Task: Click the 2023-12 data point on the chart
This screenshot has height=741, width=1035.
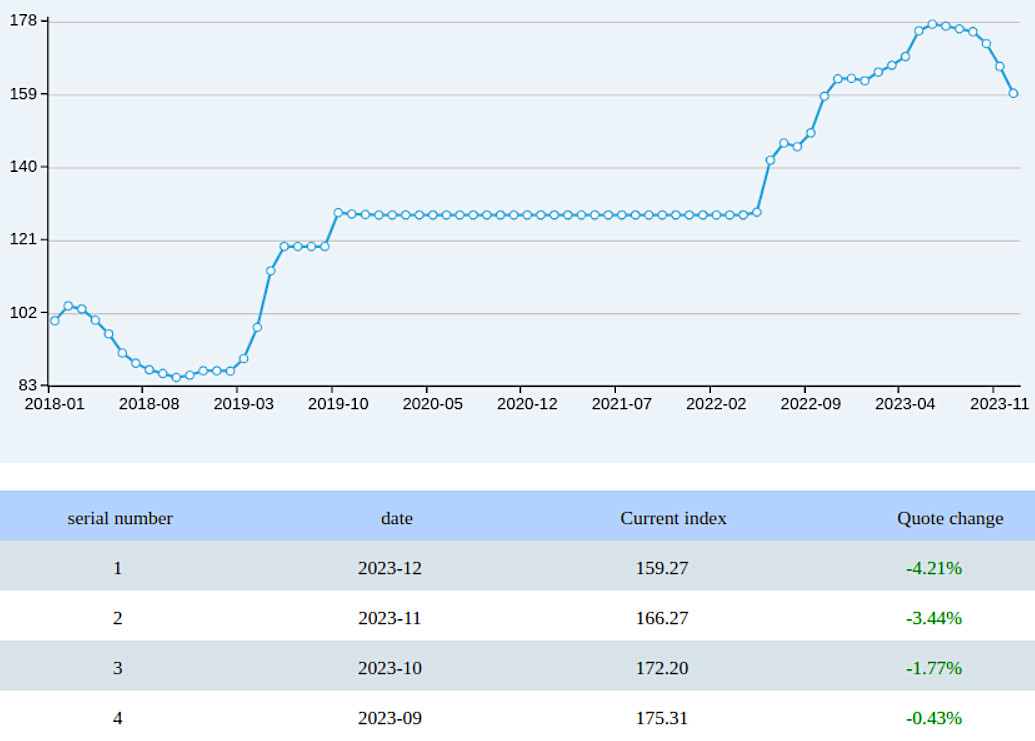Action: [1014, 92]
